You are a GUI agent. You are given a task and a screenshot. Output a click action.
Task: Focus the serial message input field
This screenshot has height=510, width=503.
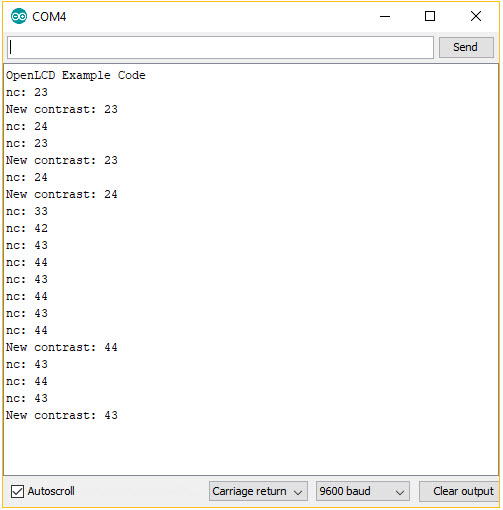point(220,47)
